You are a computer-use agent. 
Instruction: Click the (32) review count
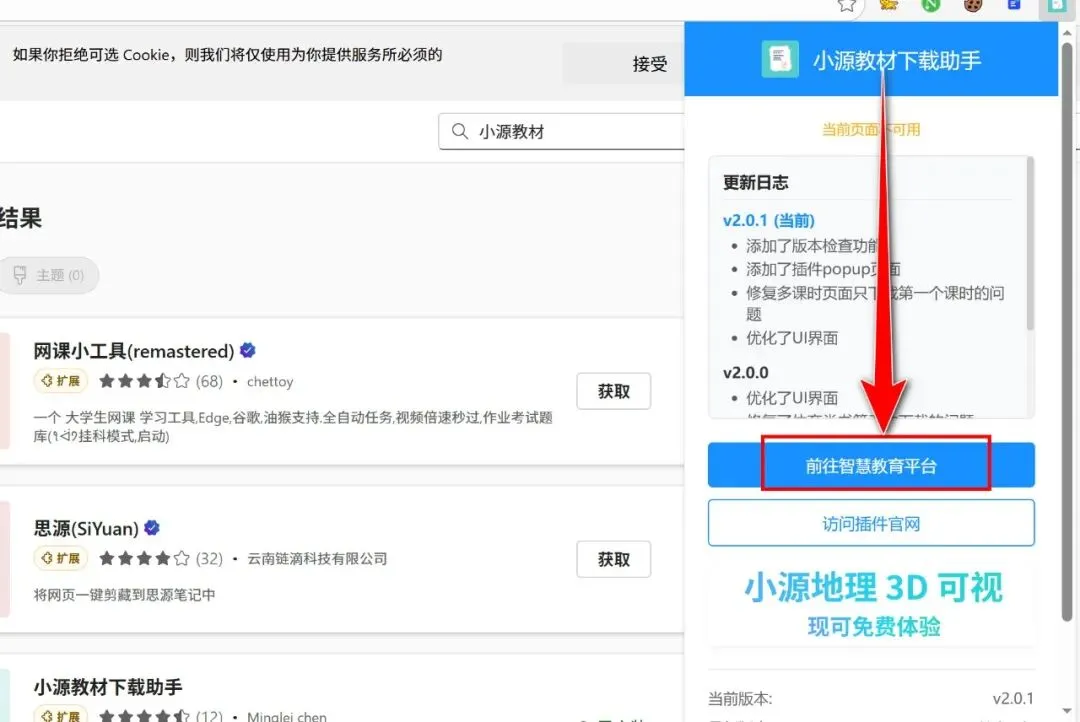coord(209,558)
